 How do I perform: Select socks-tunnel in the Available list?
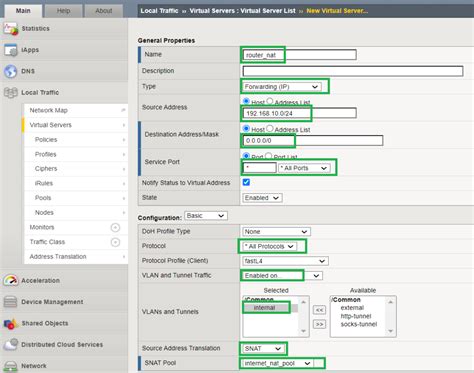point(359,324)
